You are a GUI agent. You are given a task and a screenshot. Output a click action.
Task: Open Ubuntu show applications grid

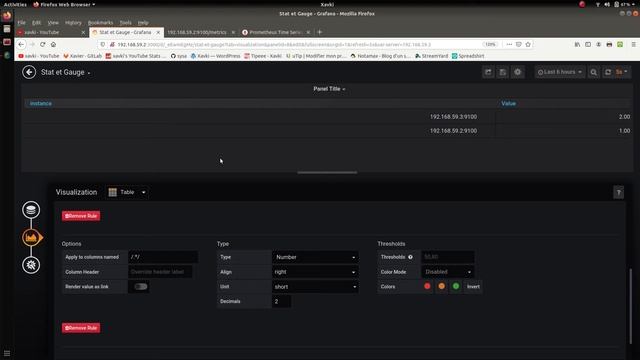coord(7,353)
